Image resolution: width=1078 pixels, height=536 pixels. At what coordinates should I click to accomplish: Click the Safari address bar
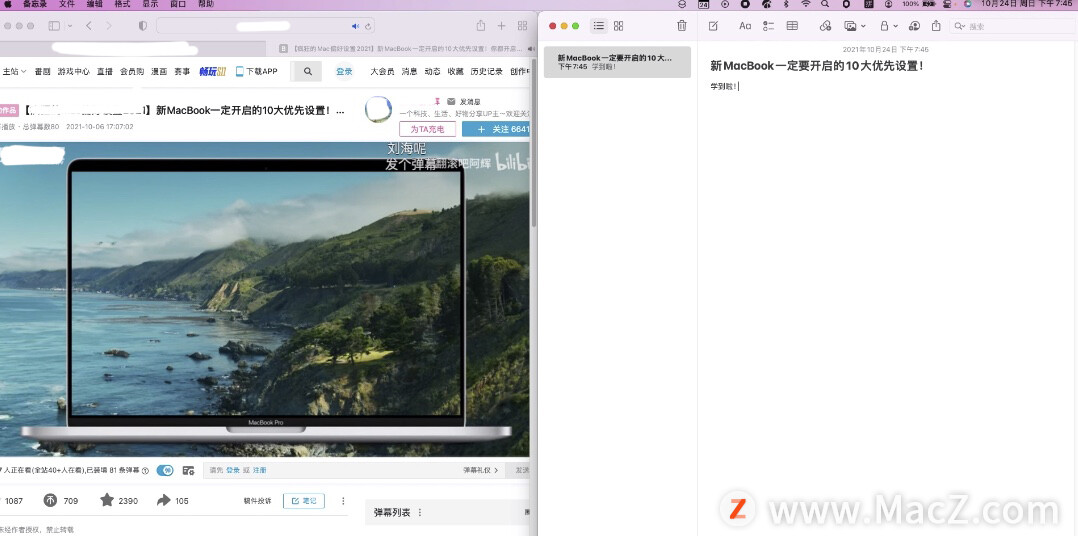(265, 26)
